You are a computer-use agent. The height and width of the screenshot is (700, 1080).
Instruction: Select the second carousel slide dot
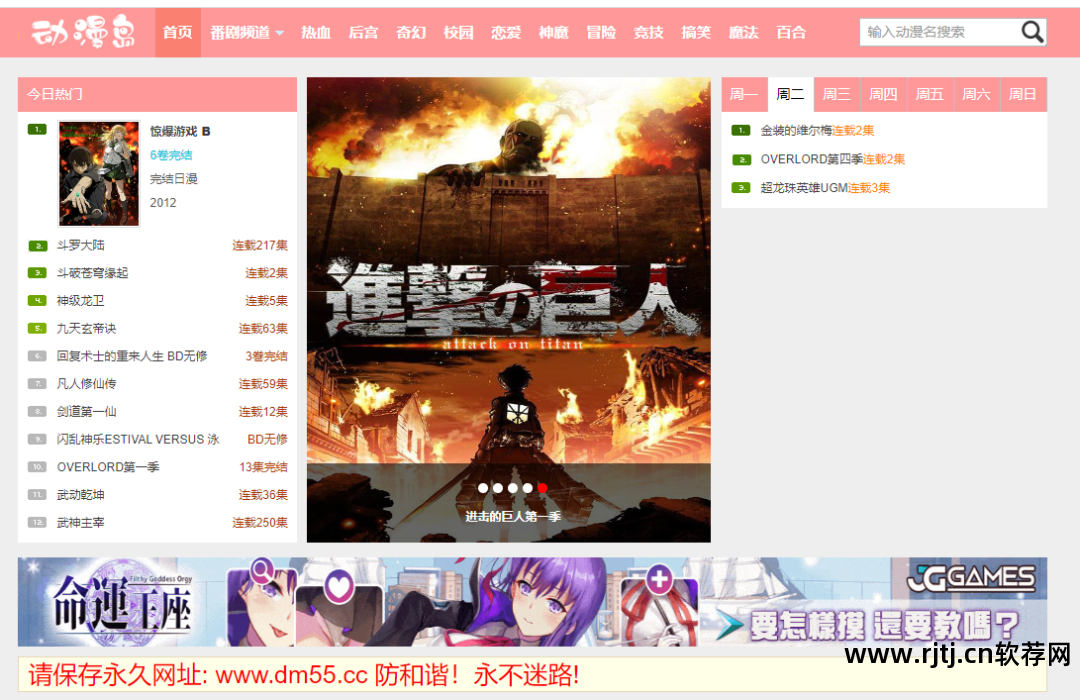[498, 488]
